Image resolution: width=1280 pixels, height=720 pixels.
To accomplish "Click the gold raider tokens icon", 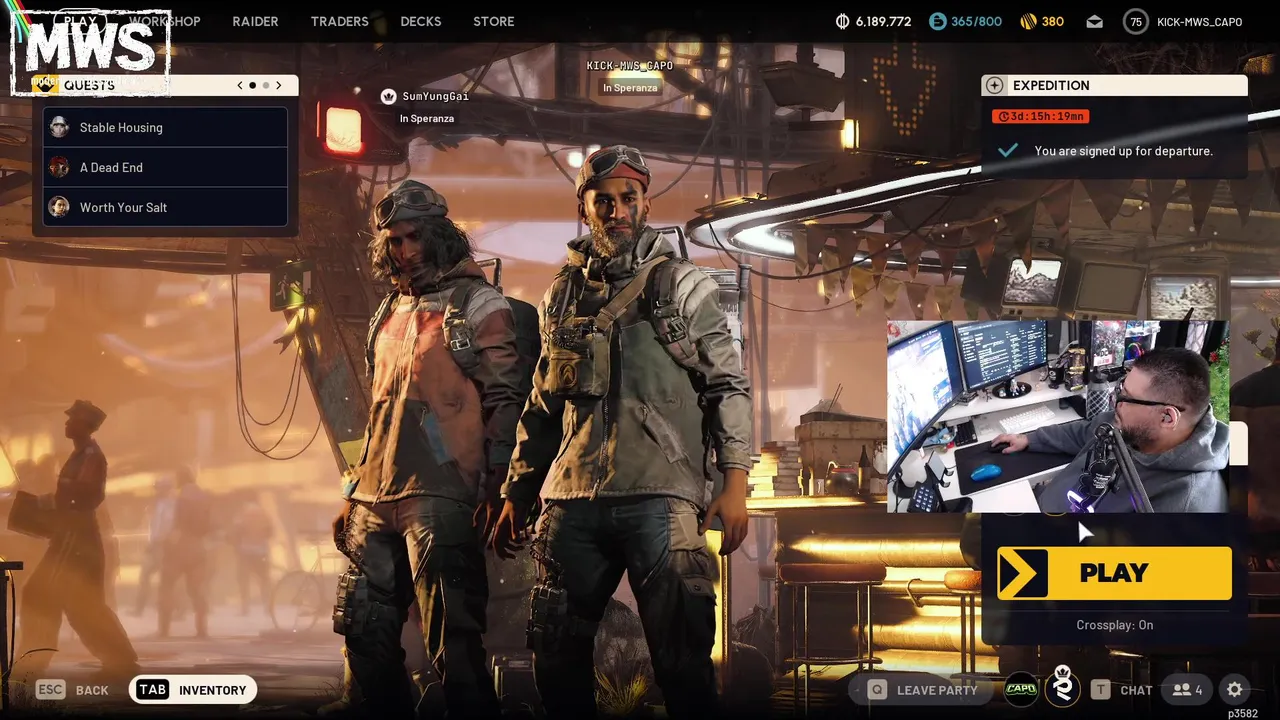I will coord(1028,21).
